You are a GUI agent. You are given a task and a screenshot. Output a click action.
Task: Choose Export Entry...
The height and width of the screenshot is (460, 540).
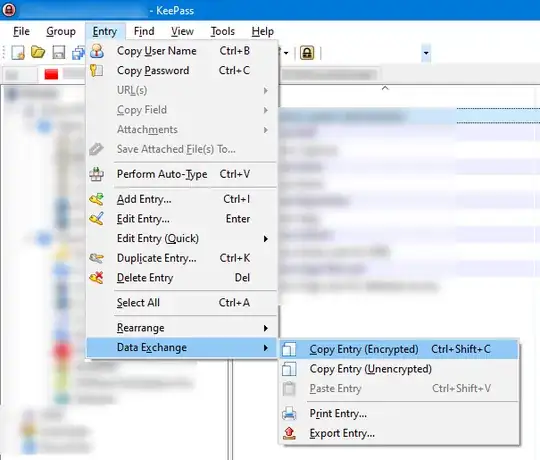pos(399,433)
